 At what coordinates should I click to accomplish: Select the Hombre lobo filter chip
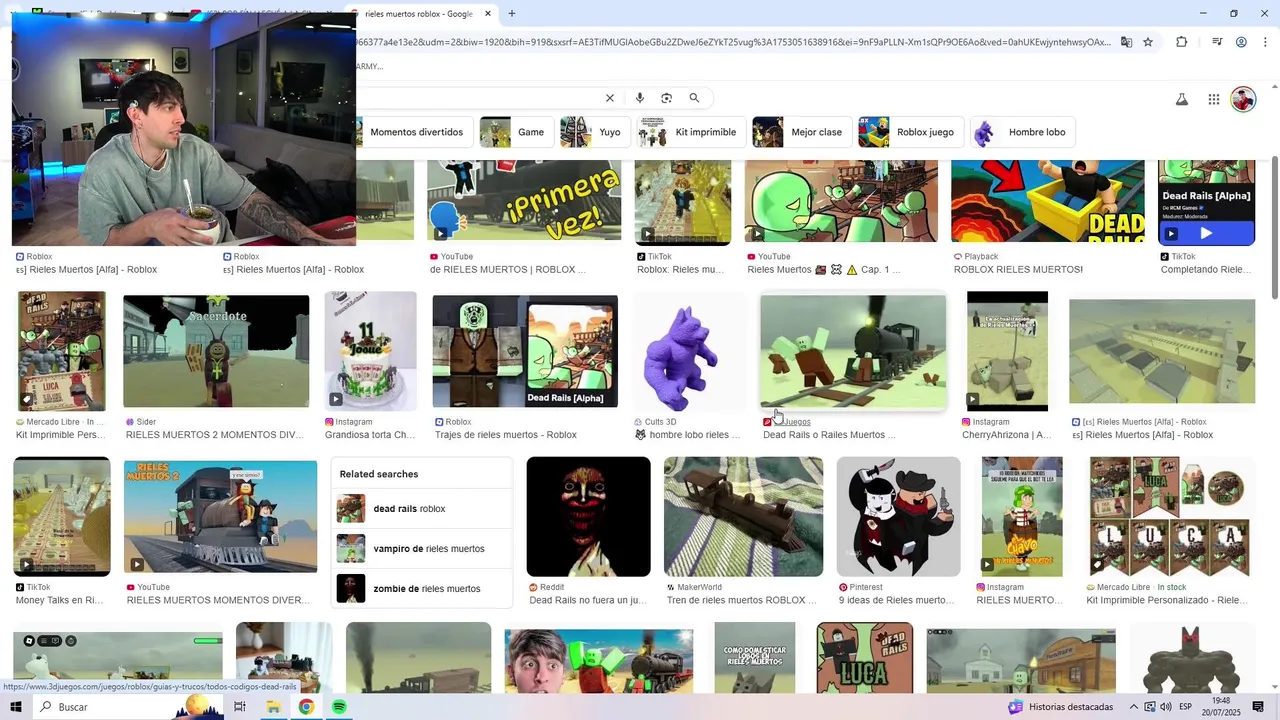(x=1023, y=132)
